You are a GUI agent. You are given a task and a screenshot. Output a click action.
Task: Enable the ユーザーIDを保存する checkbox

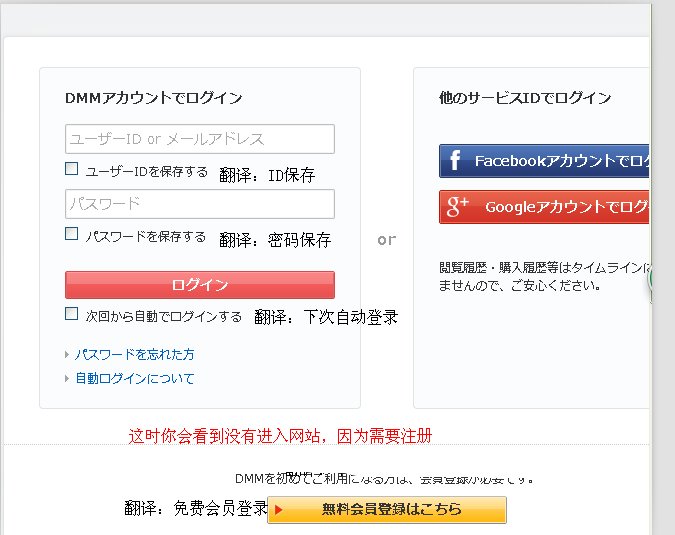pyautogui.click(x=72, y=170)
